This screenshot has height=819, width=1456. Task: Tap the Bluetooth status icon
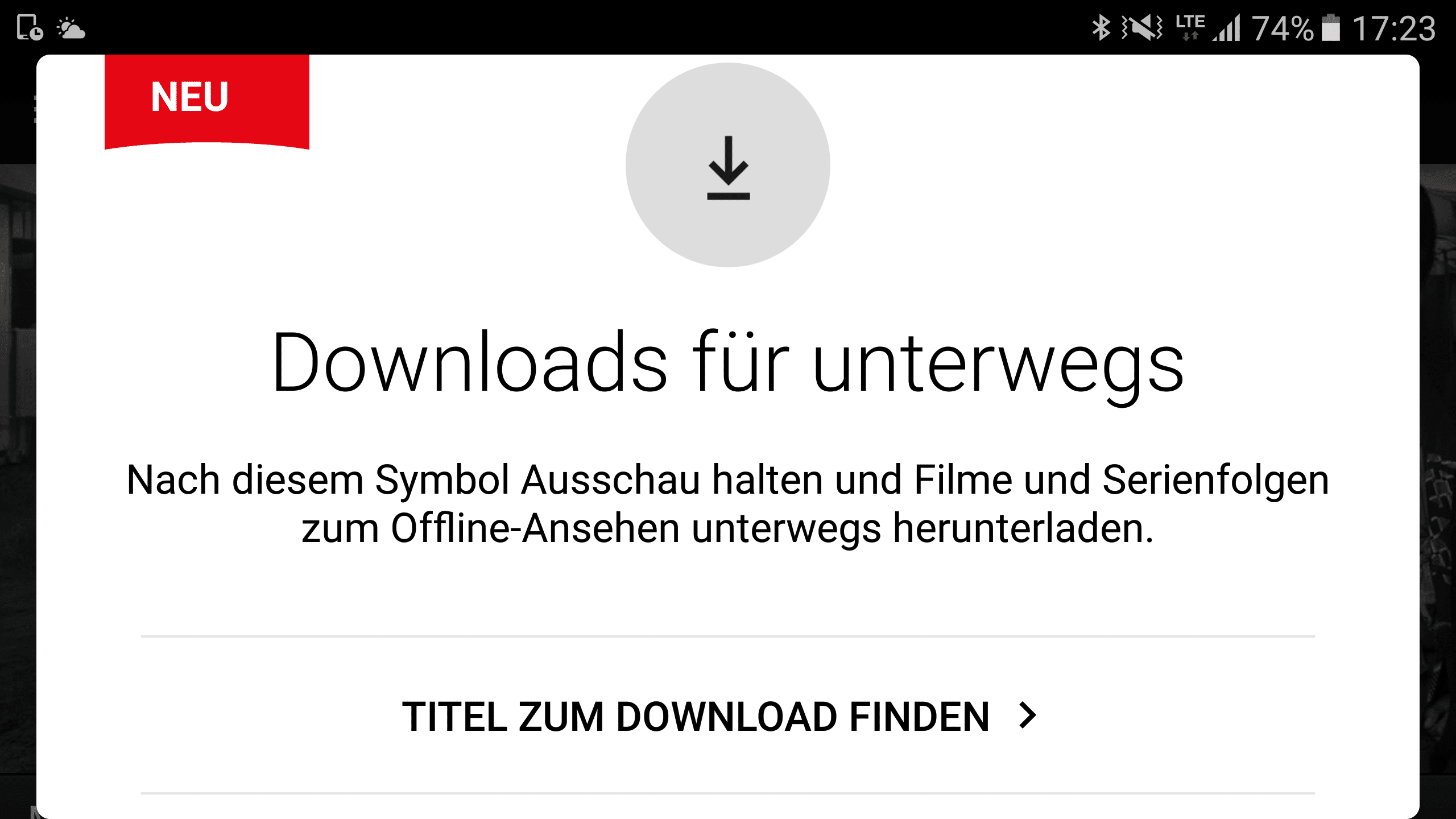coord(1101,27)
